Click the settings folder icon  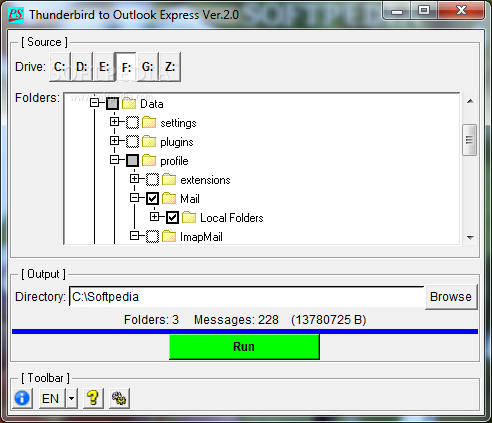[x=149, y=123]
